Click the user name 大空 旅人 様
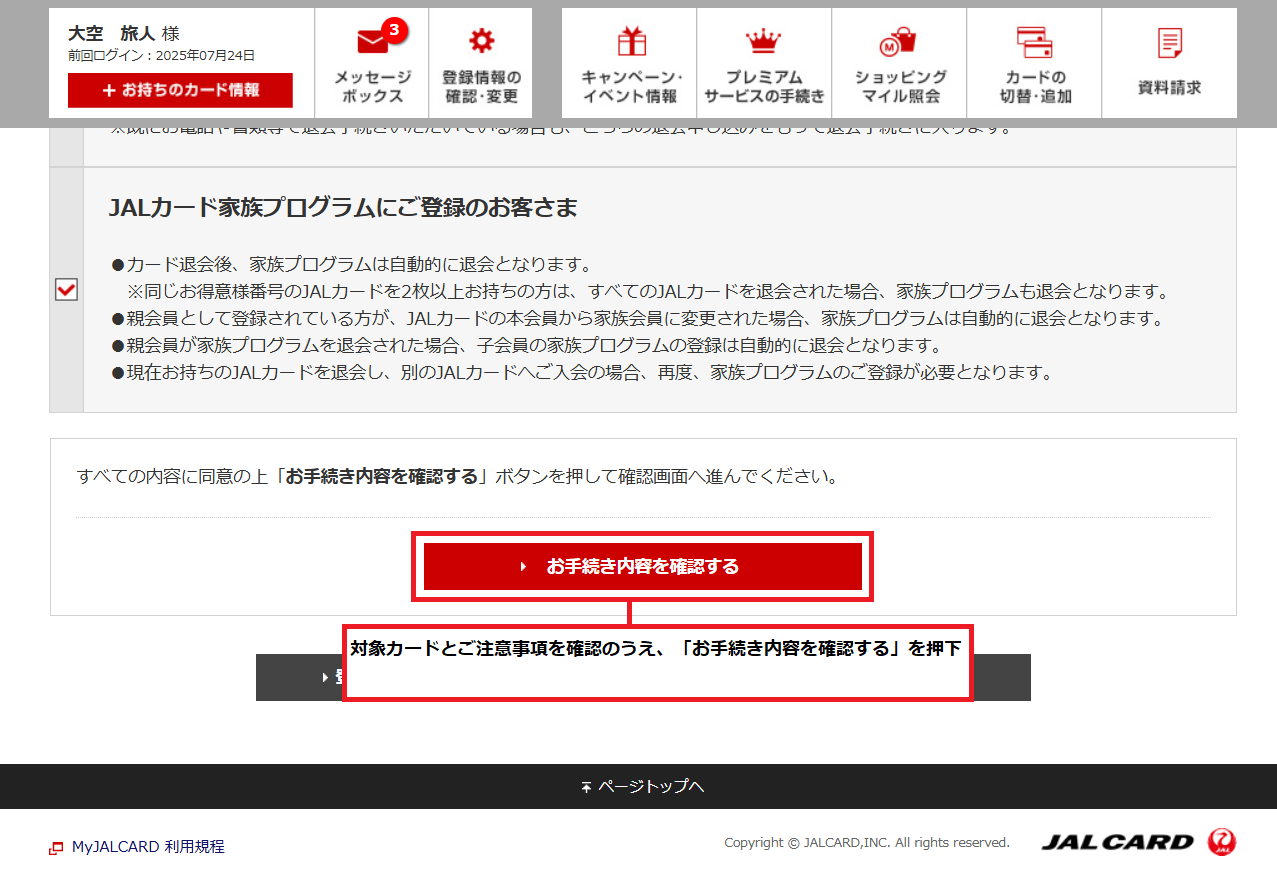 click(x=124, y=34)
